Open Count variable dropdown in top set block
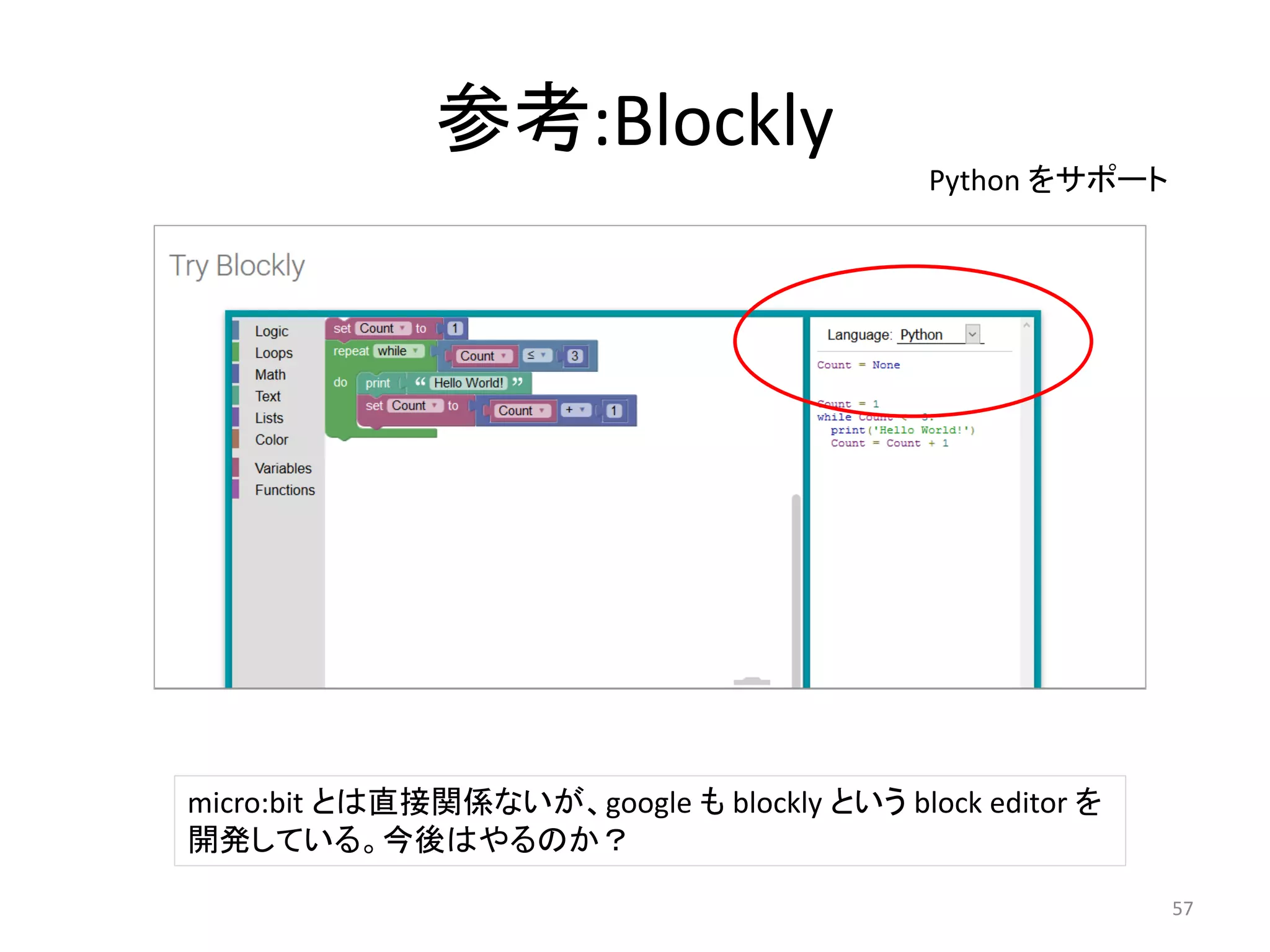The width and height of the screenshot is (1270, 952). click(383, 328)
